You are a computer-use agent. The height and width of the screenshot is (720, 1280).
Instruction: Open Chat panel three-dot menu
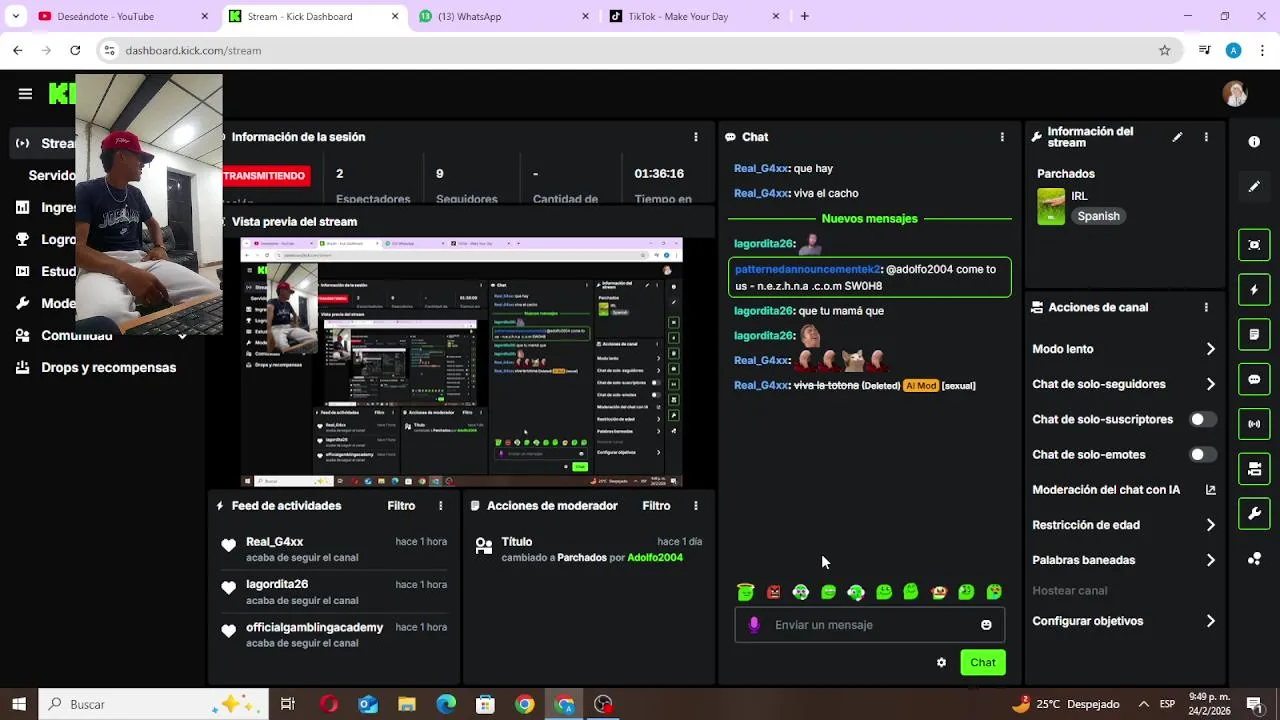click(x=1002, y=137)
